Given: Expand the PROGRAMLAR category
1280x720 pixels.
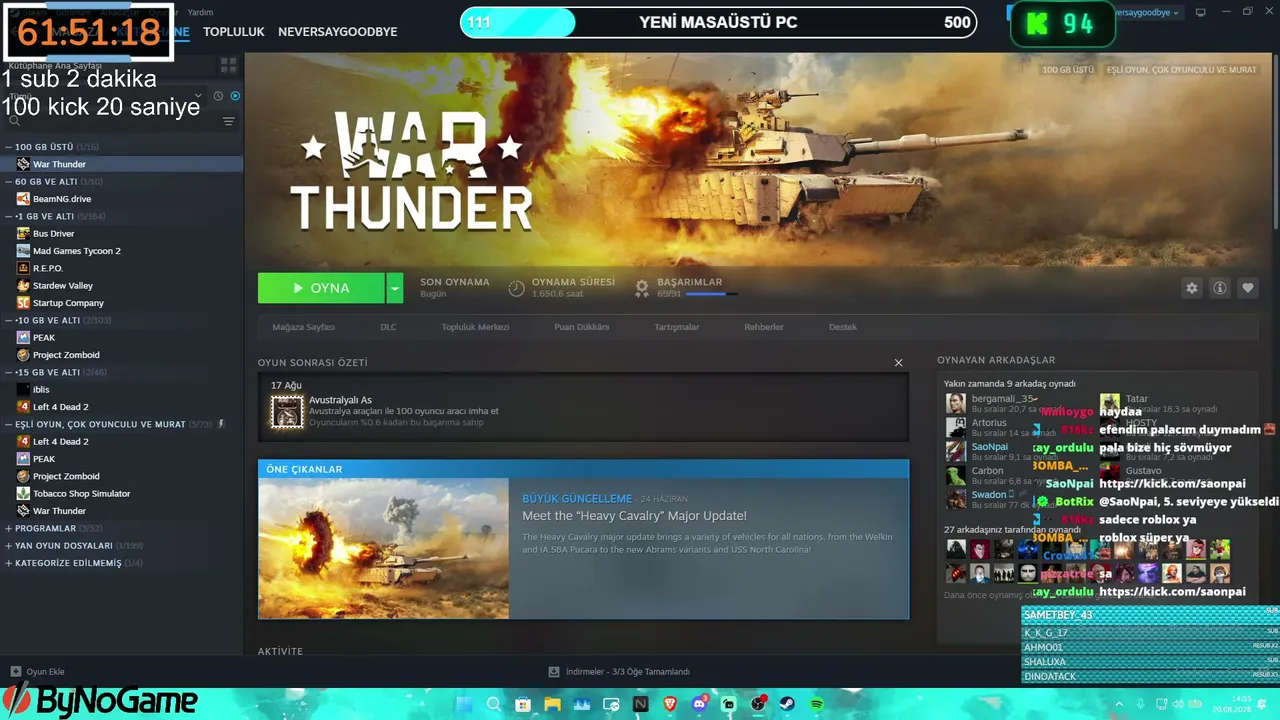Looking at the screenshot, I should coord(9,528).
